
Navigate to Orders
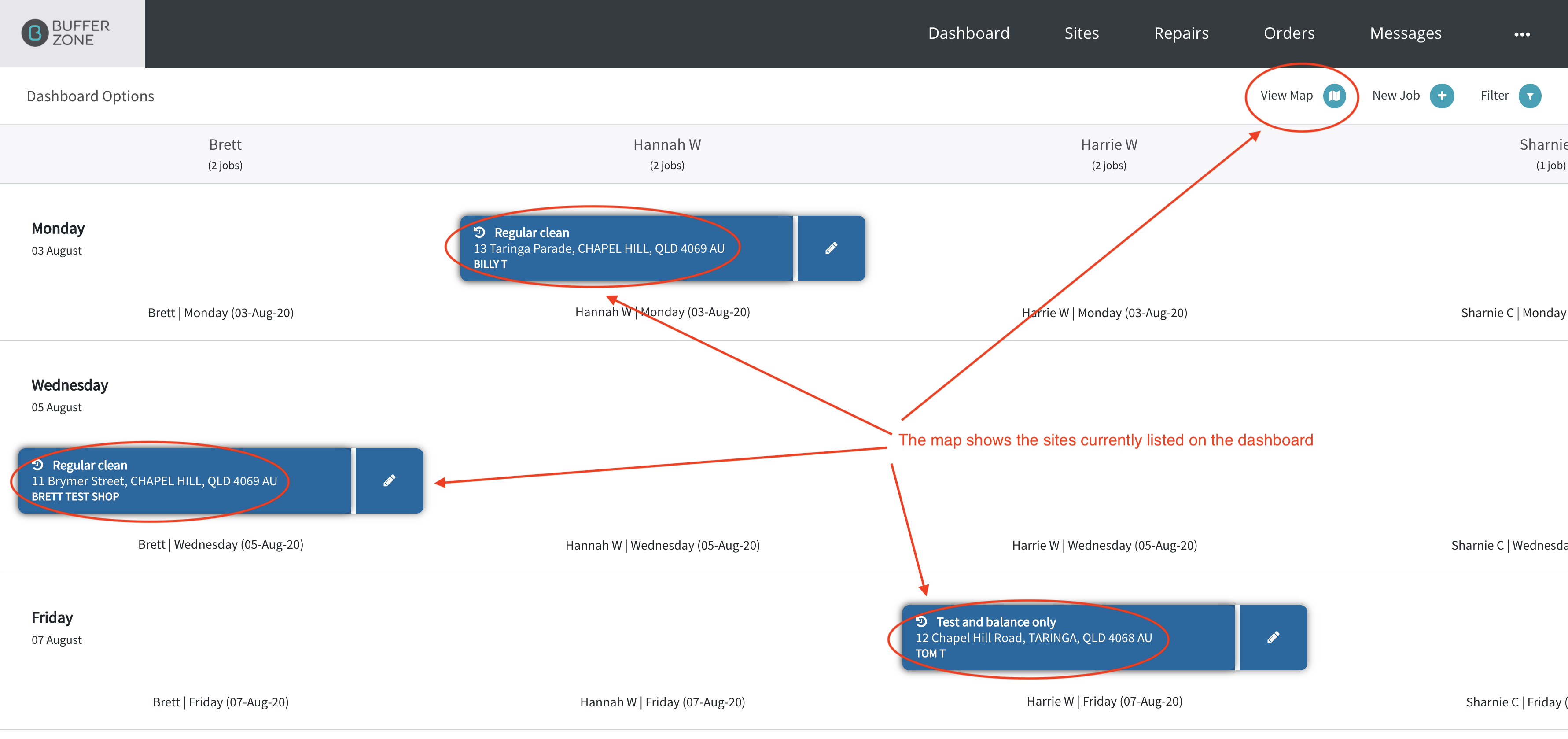click(x=1288, y=33)
